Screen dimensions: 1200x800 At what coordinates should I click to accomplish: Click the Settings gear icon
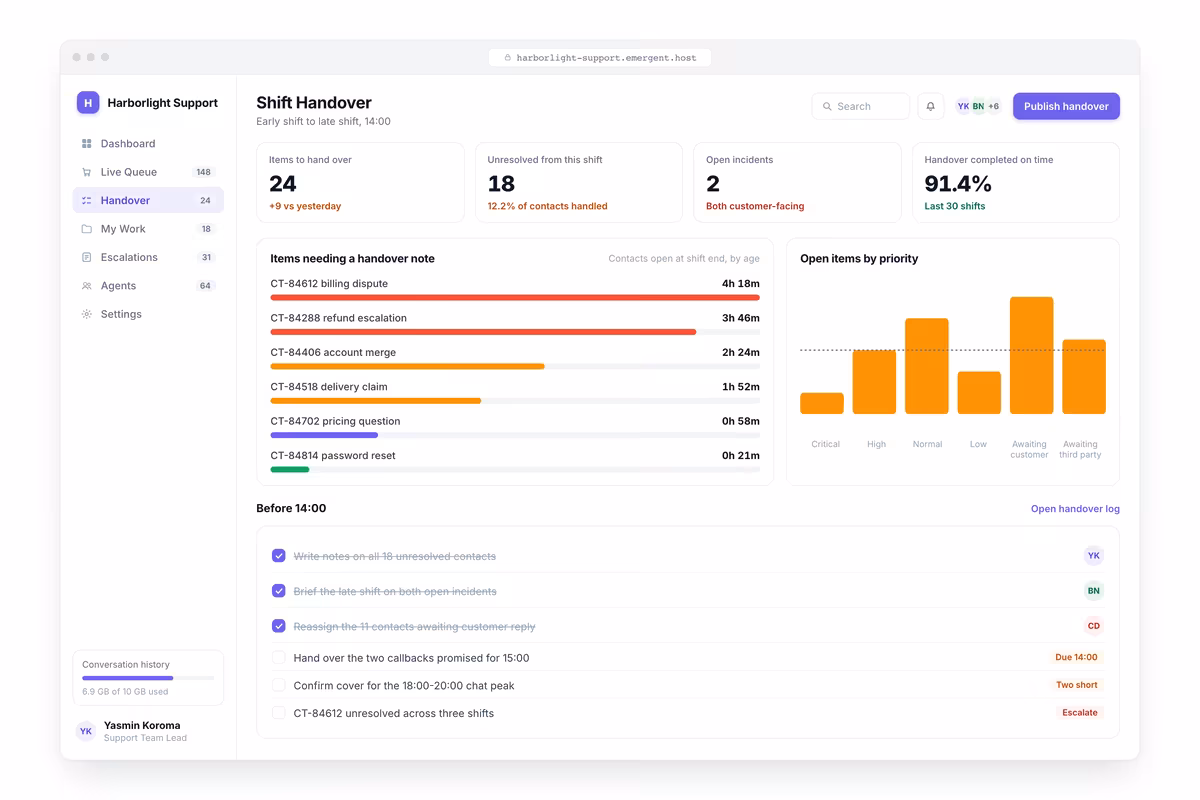(87, 314)
